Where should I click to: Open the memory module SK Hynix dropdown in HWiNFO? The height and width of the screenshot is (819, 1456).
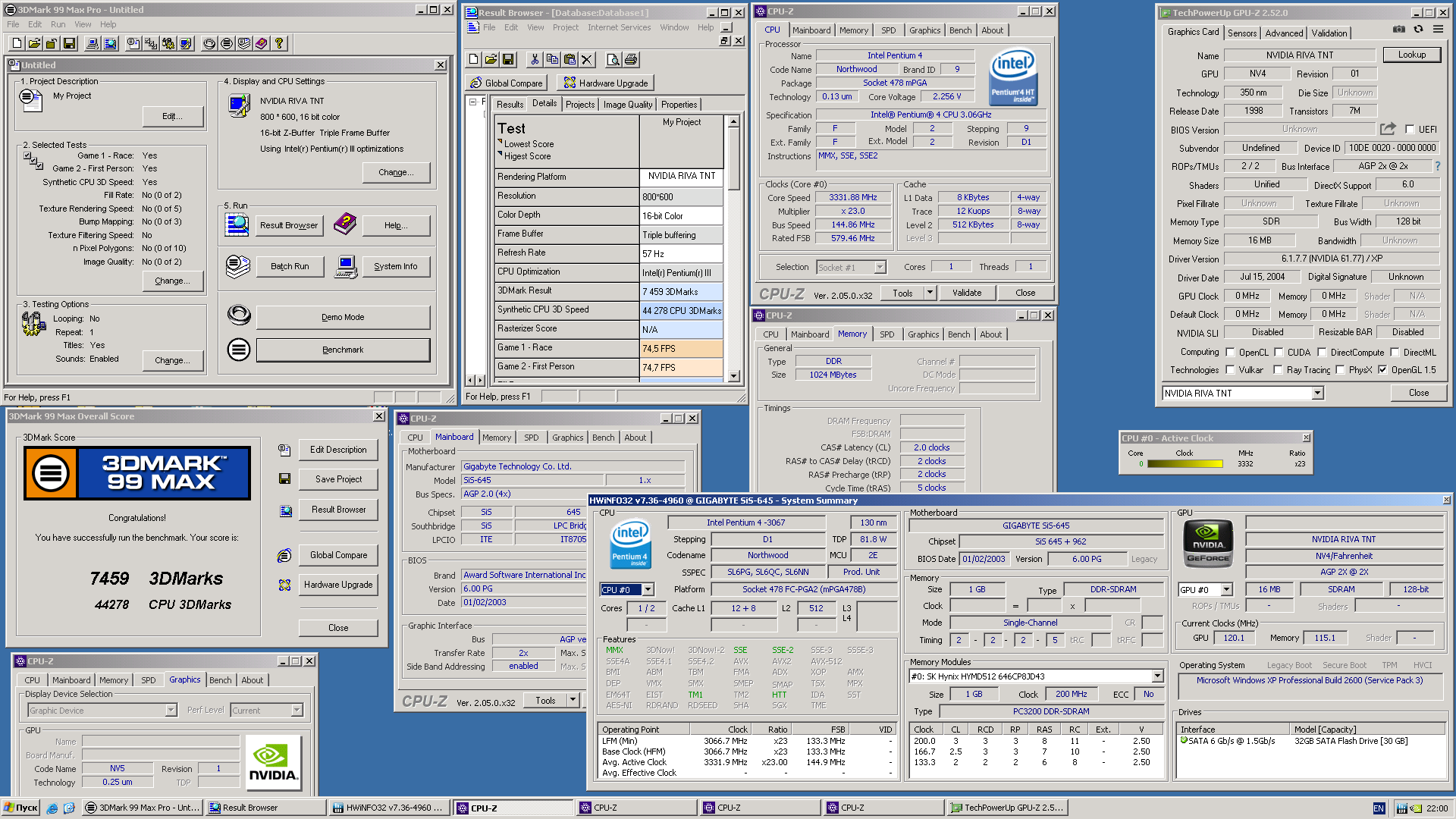pos(1157,676)
